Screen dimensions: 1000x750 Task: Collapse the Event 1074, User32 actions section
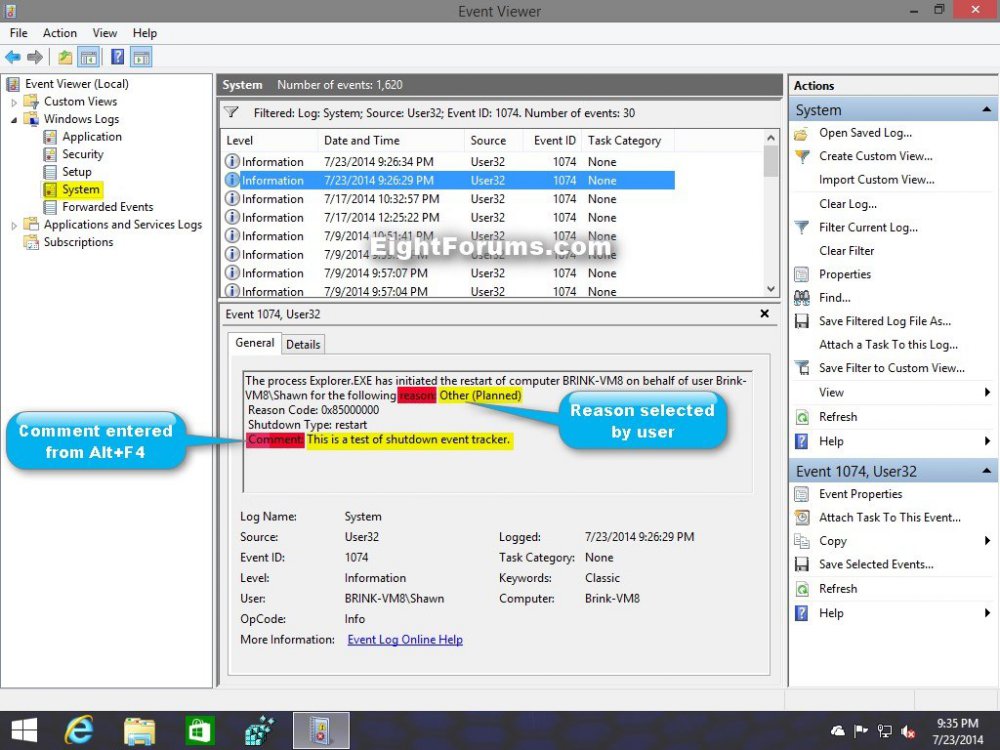click(x=987, y=471)
